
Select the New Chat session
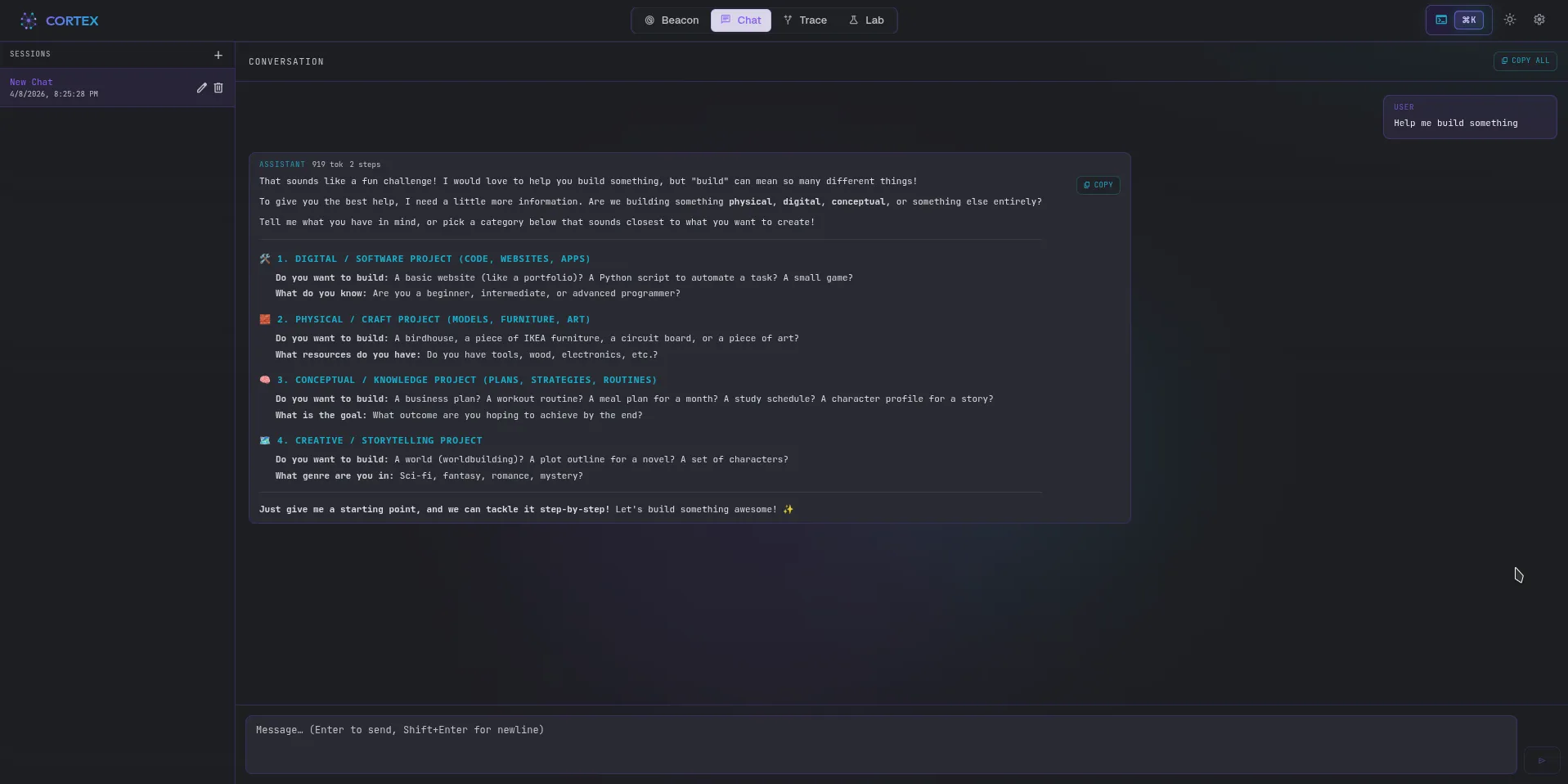117,88
